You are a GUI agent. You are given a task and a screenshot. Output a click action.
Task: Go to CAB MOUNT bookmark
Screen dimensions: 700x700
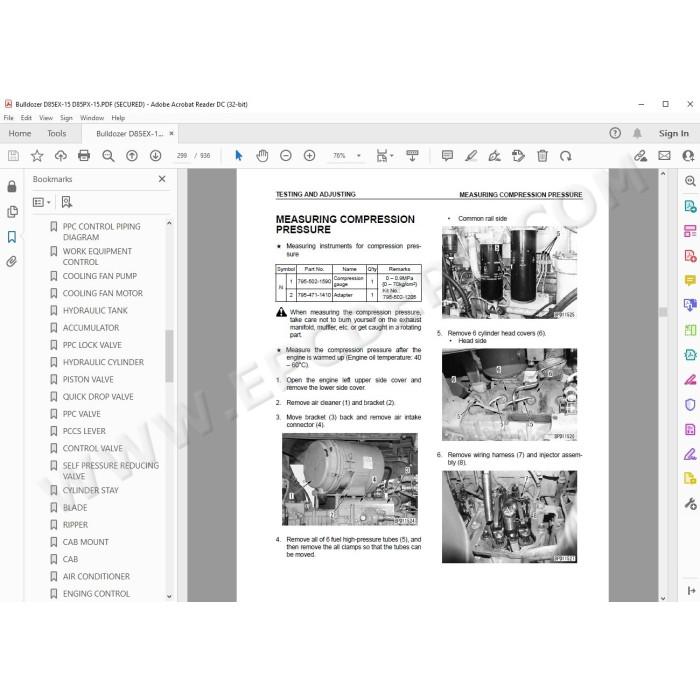coord(85,542)
